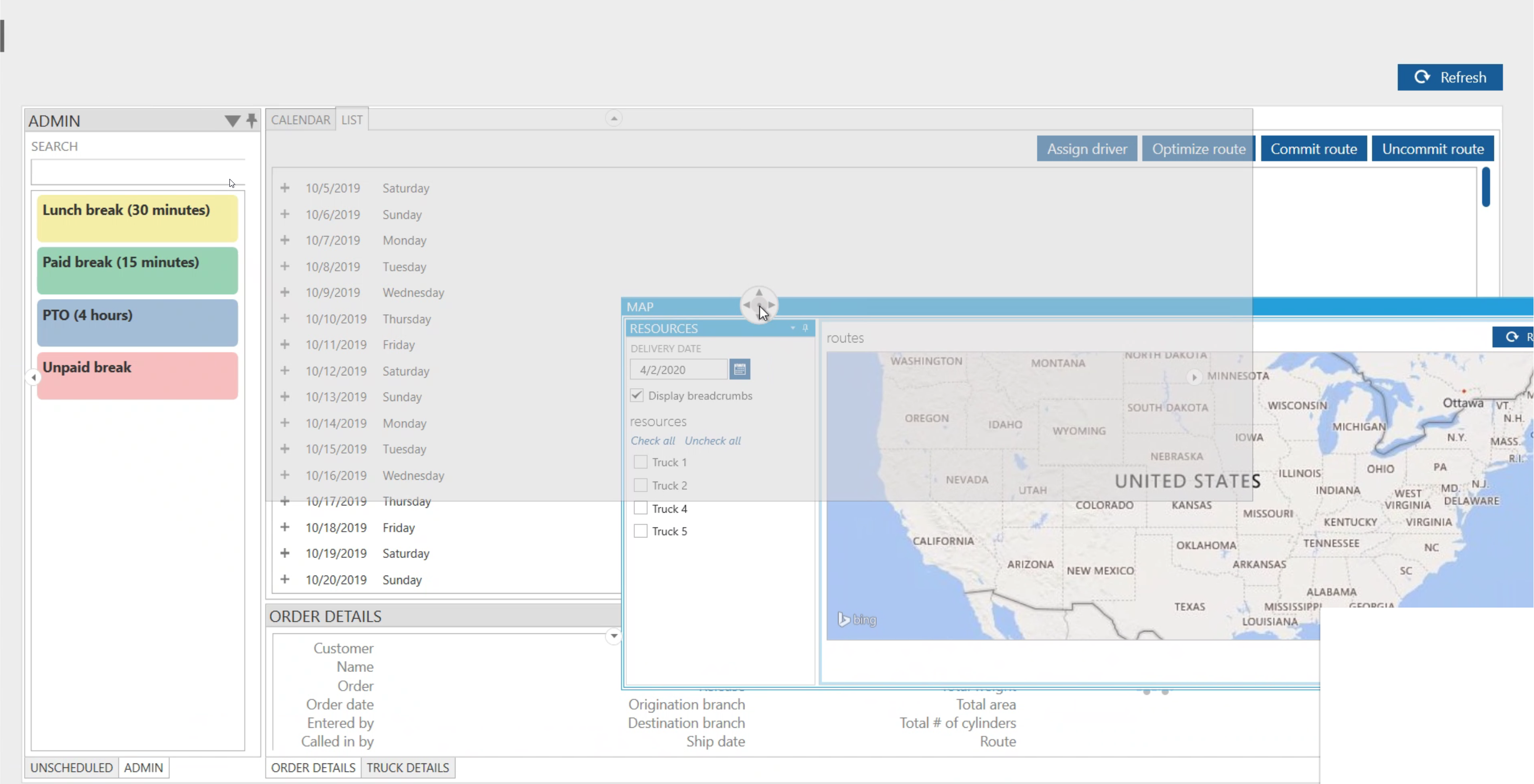Pin the ADMIN panel
The width and height of the screenshot is (1534, 784).
click(x=252, y=120)
